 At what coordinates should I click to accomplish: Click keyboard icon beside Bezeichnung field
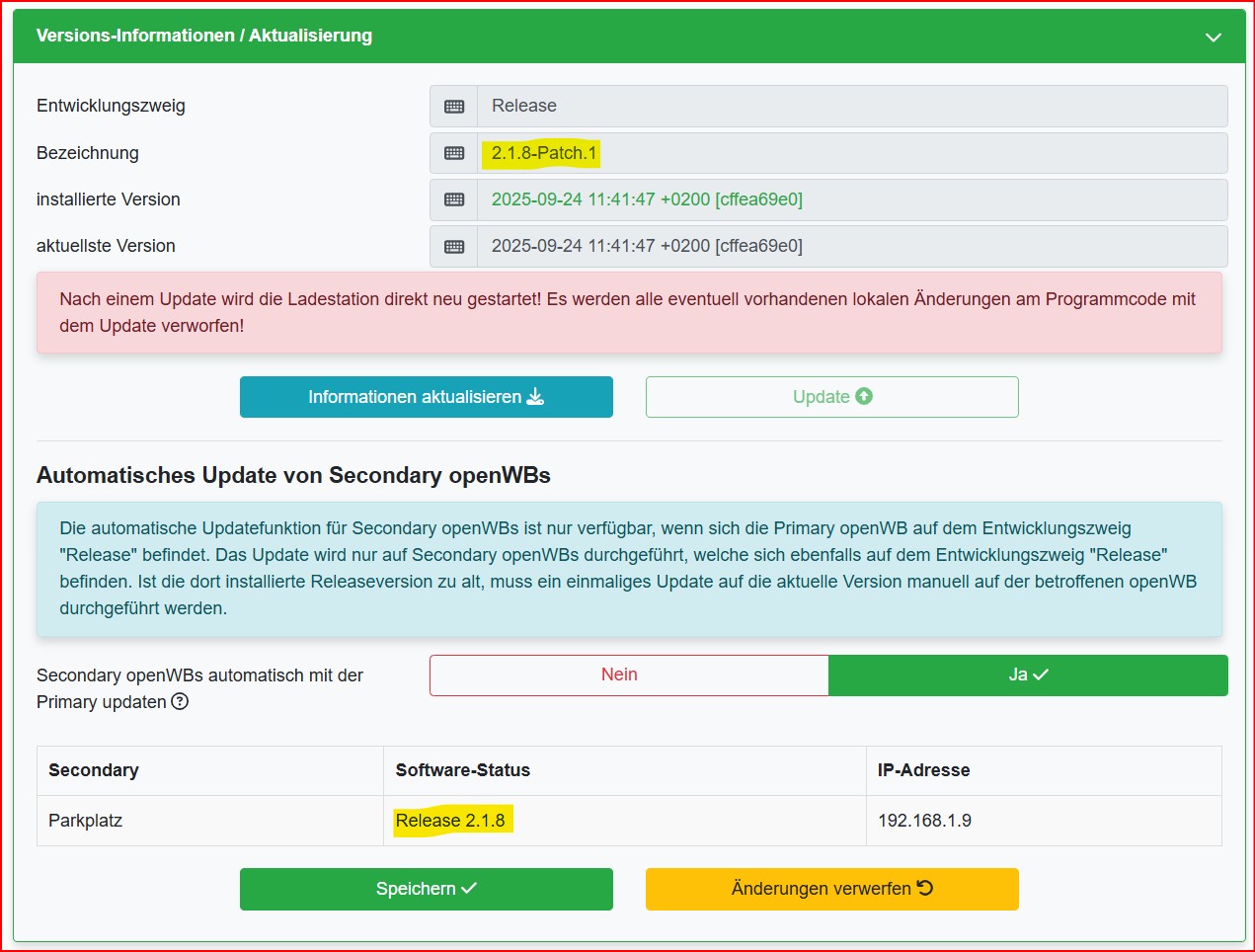(454, 153)
